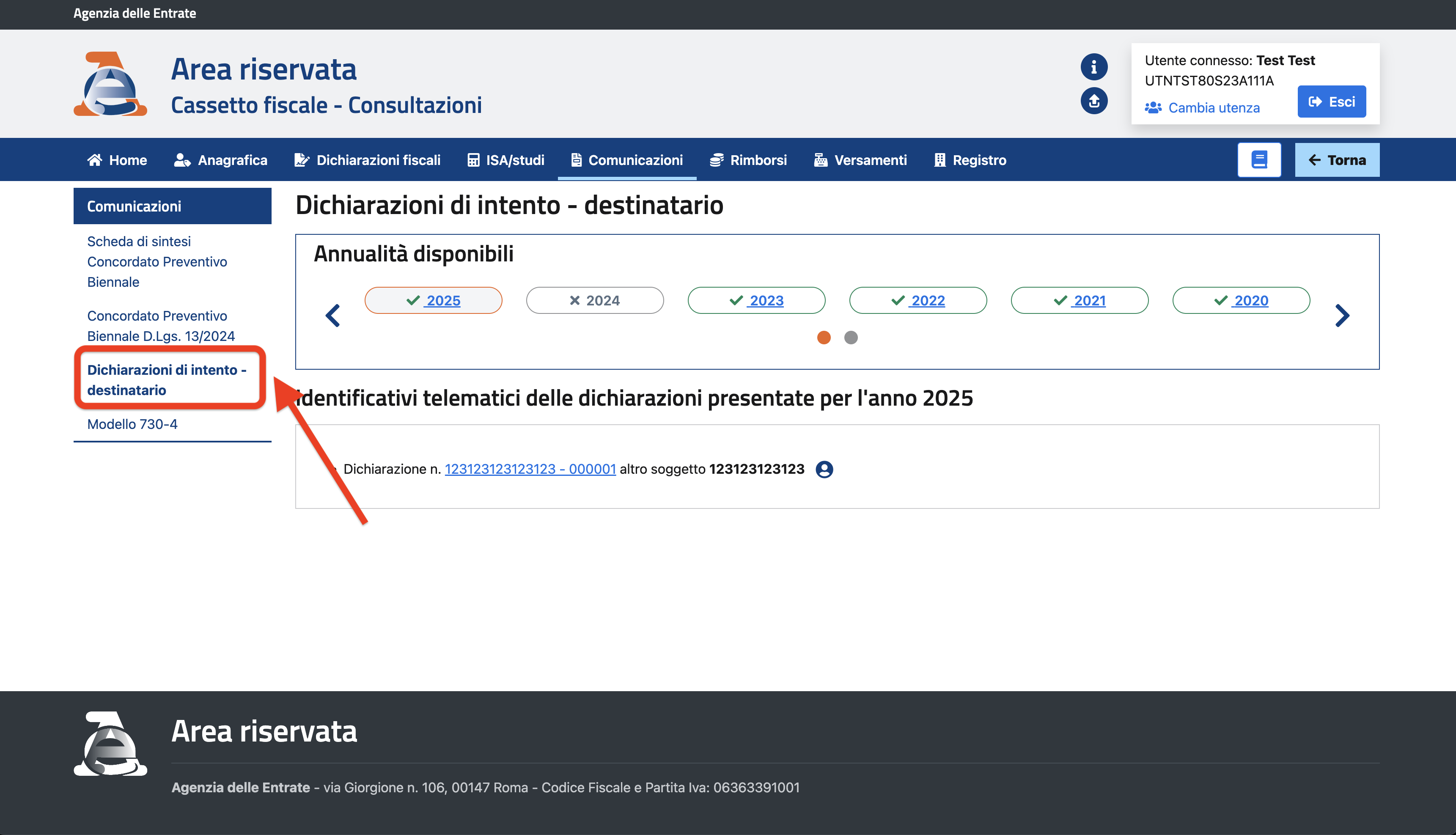Click the info circle icon in header
Viewport: 1456px width, 835px height.
[1093, 67]
